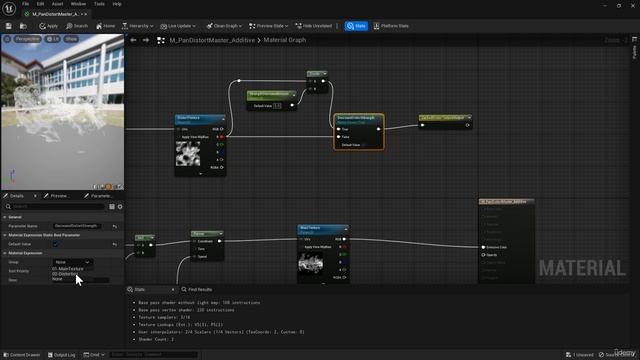The width and height of the screenshot is (640, 360).
Task: Open the Asset menu
Action: 57,4
